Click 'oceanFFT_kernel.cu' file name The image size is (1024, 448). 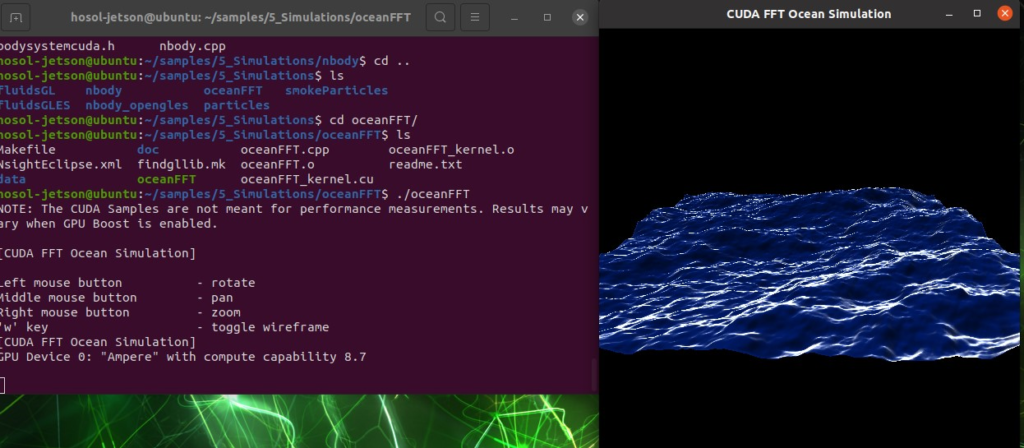[307, 180]
